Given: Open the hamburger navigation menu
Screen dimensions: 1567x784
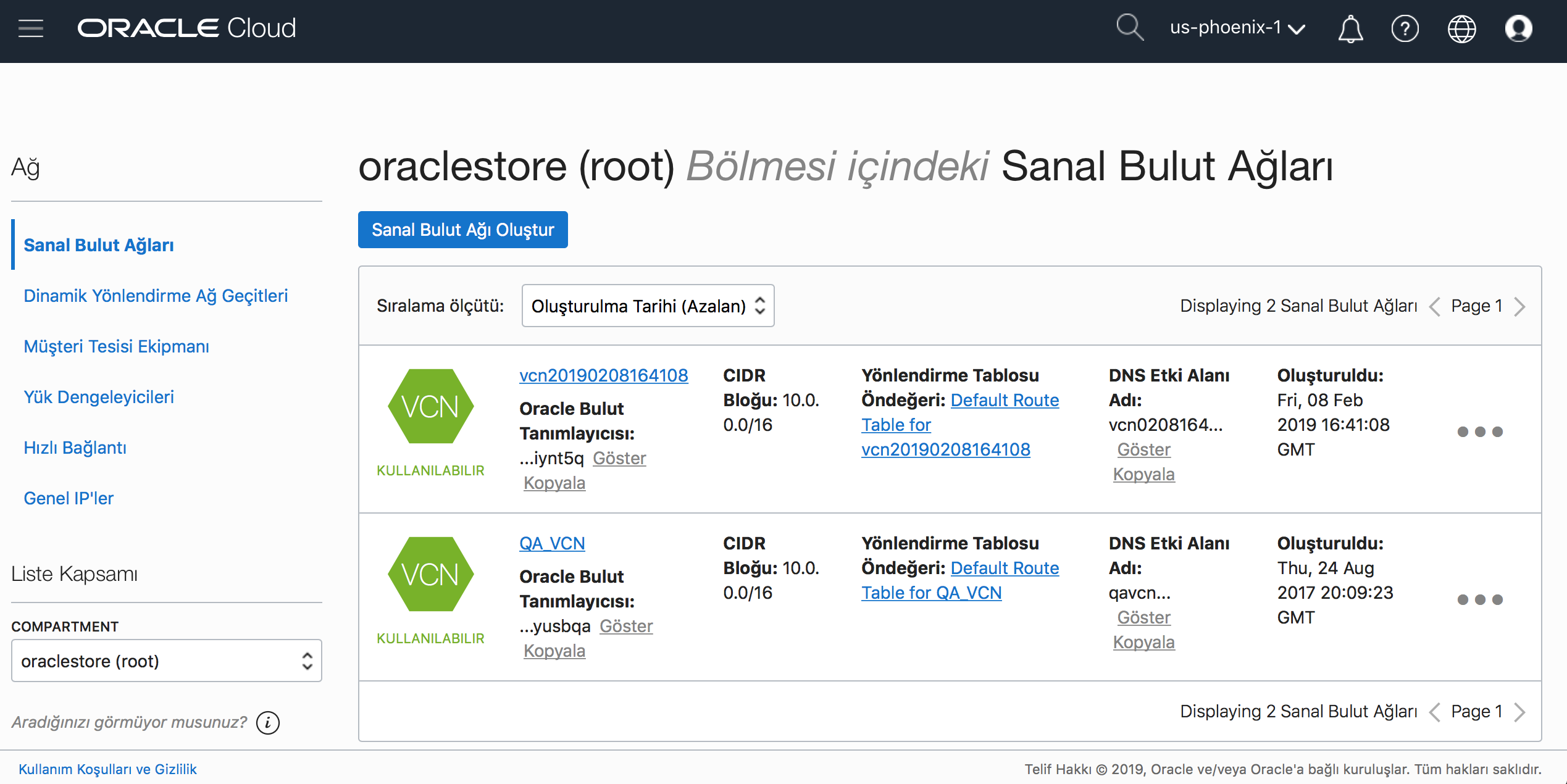Looking at the screenshot, I should tap(31, 28).
